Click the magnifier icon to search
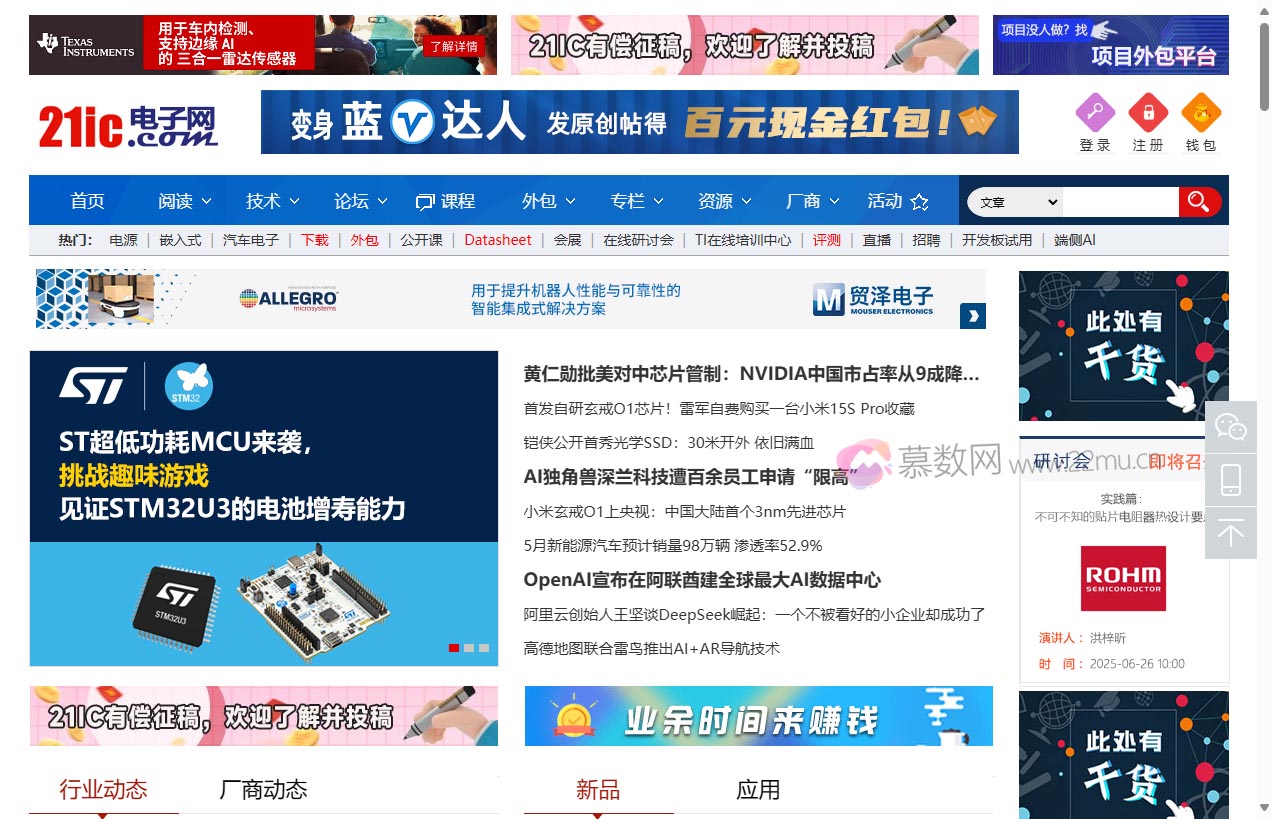Viewport: 1272px width, 819px height. click(x=1199, y=201)
